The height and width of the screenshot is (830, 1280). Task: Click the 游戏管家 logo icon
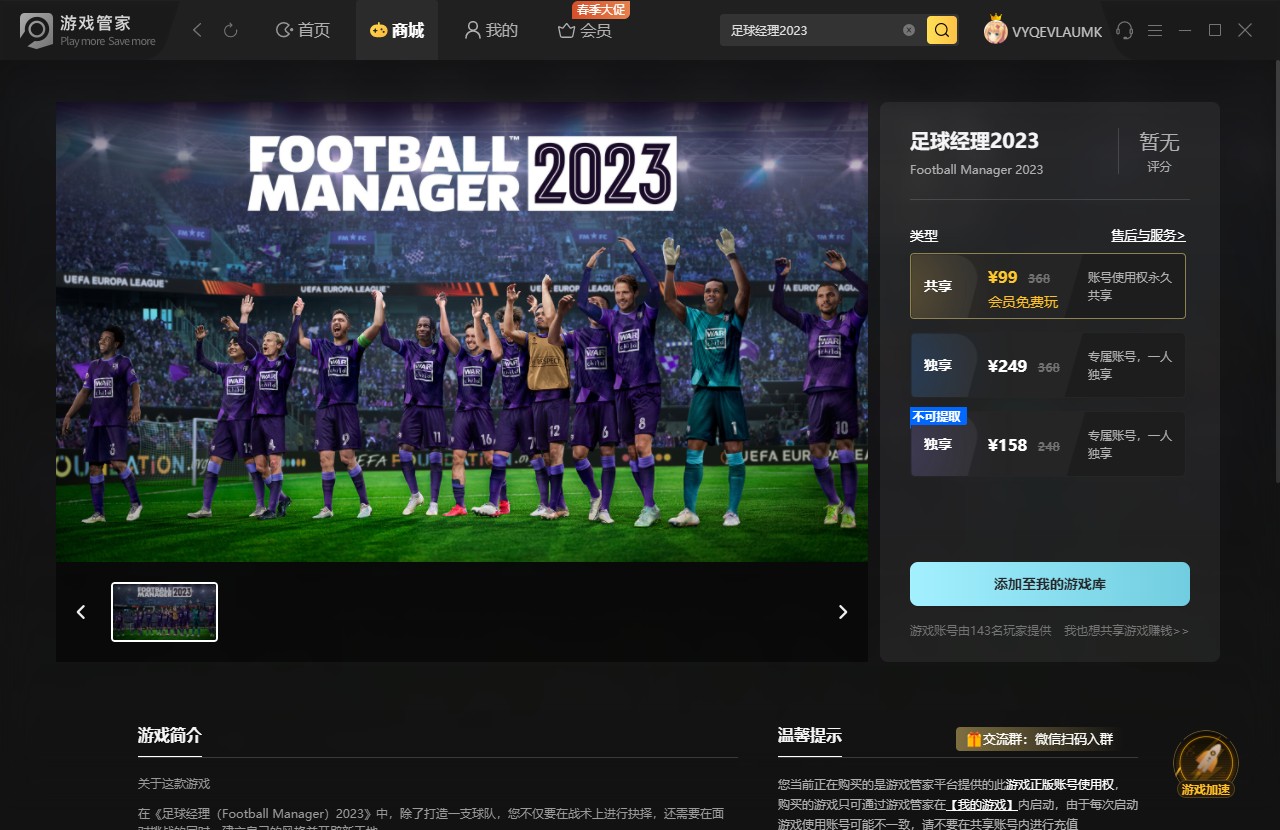coord(37,30)
